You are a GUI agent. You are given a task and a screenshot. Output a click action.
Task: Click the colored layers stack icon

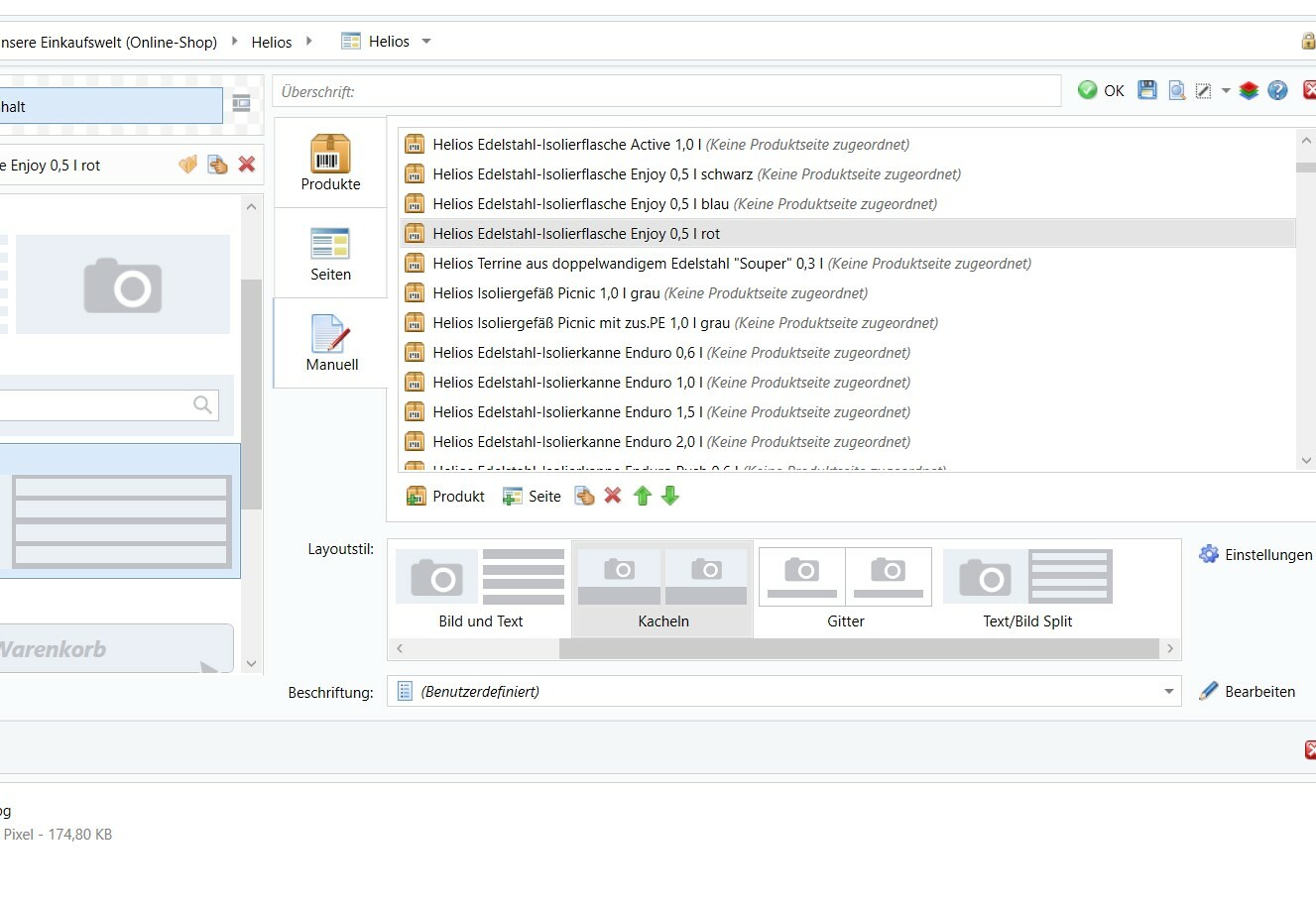[1249, 90]
